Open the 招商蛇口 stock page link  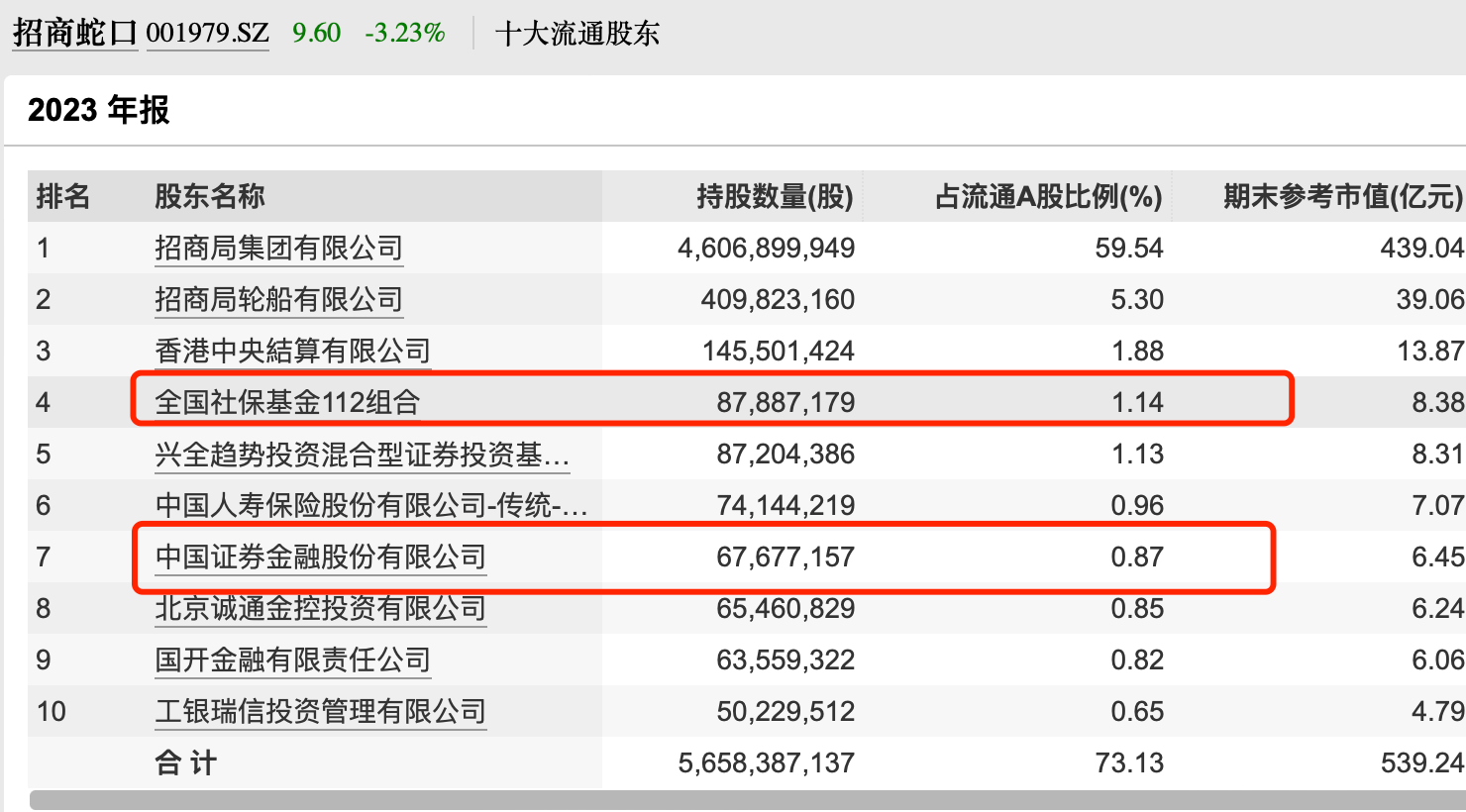click(73, 32)
